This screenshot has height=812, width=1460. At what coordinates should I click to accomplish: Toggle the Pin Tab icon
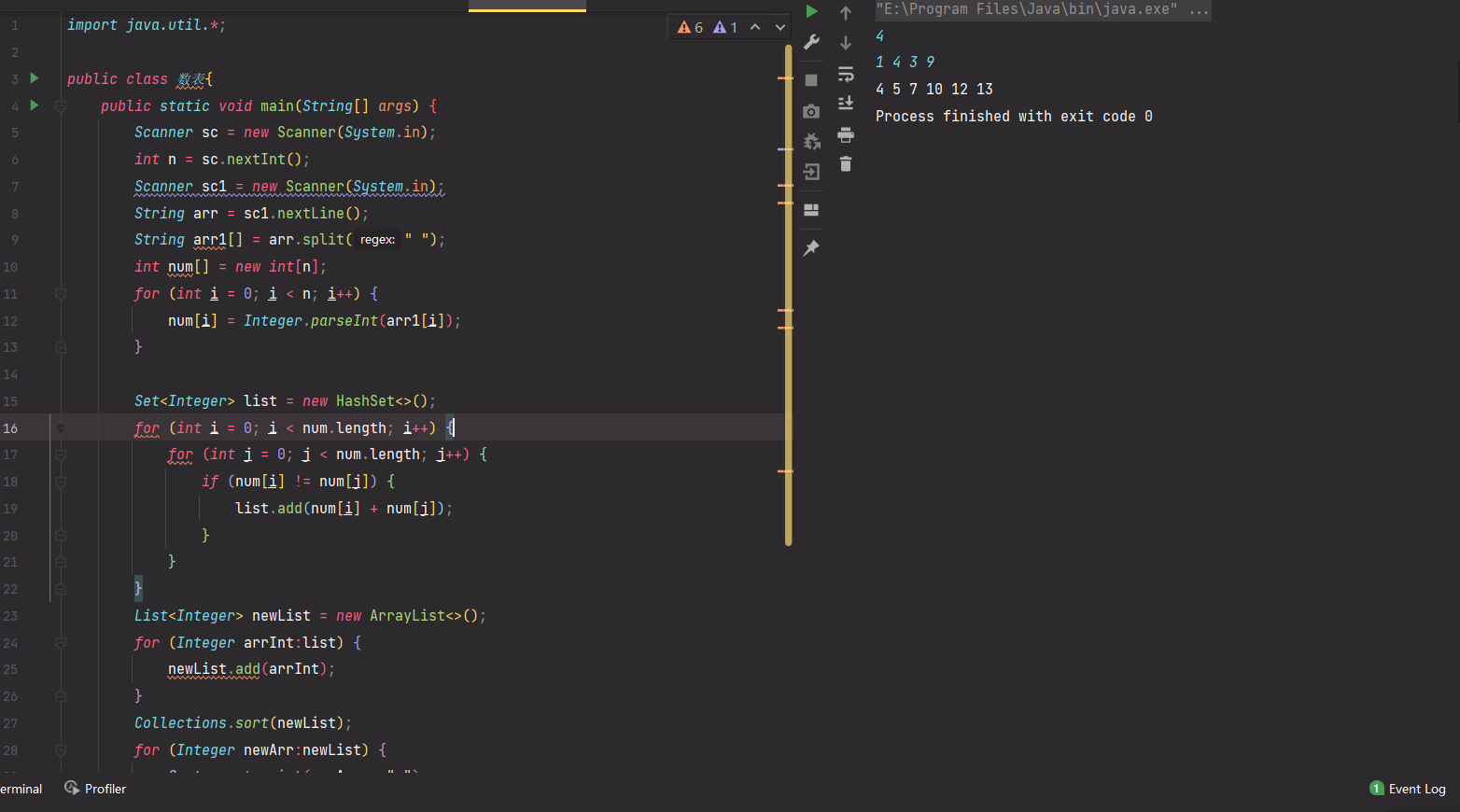click(811, 248)
